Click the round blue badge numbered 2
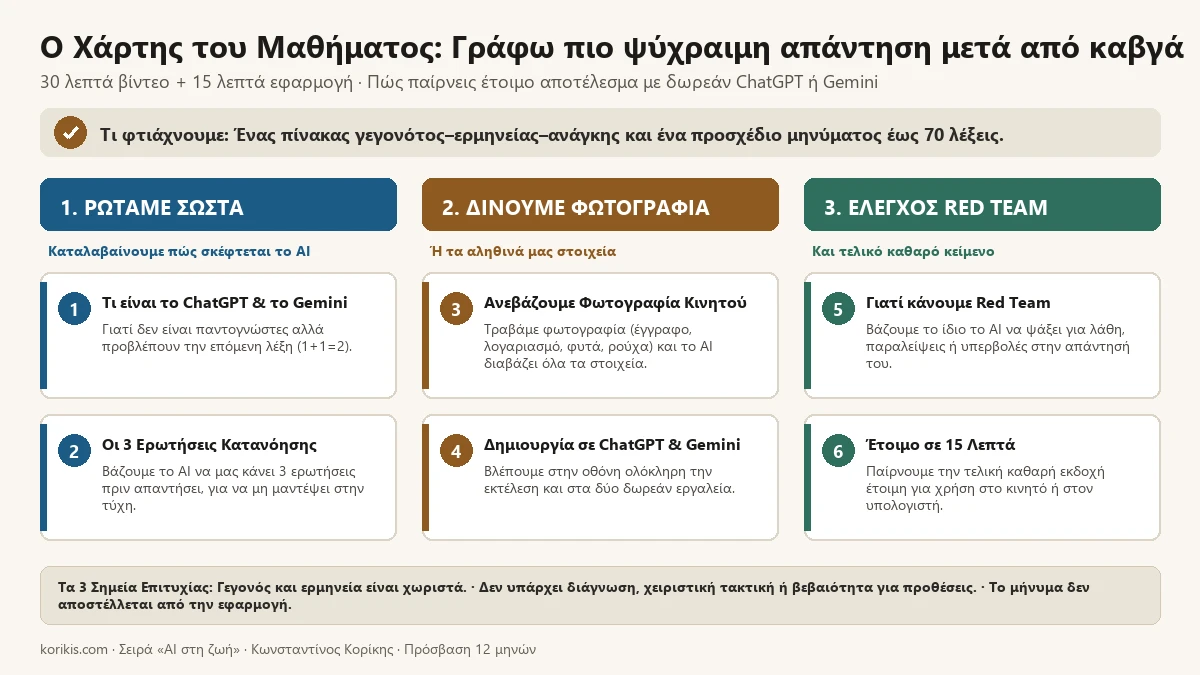1200x675 pixels. click(x=74, y=452)
